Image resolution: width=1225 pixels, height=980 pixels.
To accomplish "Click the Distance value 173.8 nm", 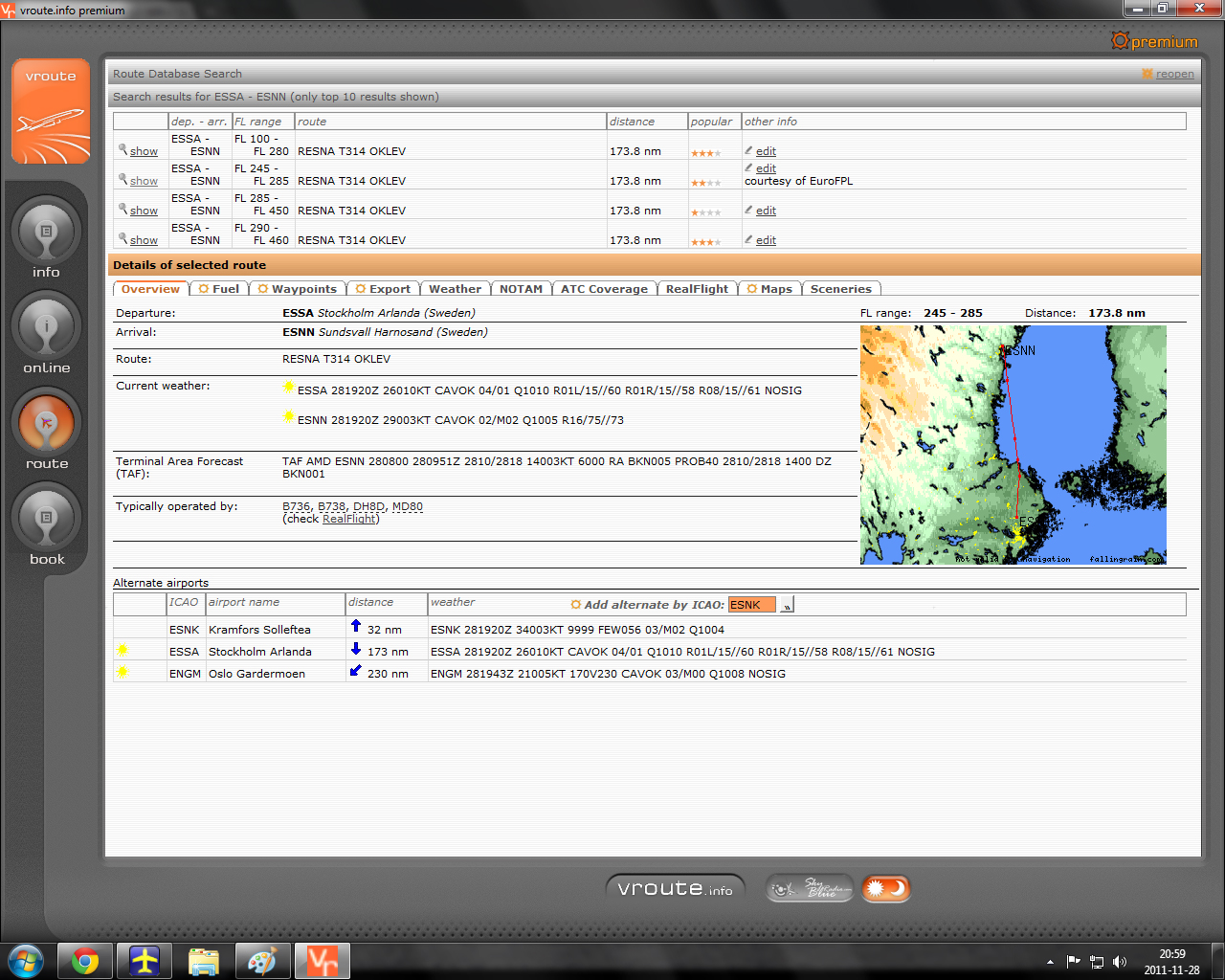I will [1117, 313].
